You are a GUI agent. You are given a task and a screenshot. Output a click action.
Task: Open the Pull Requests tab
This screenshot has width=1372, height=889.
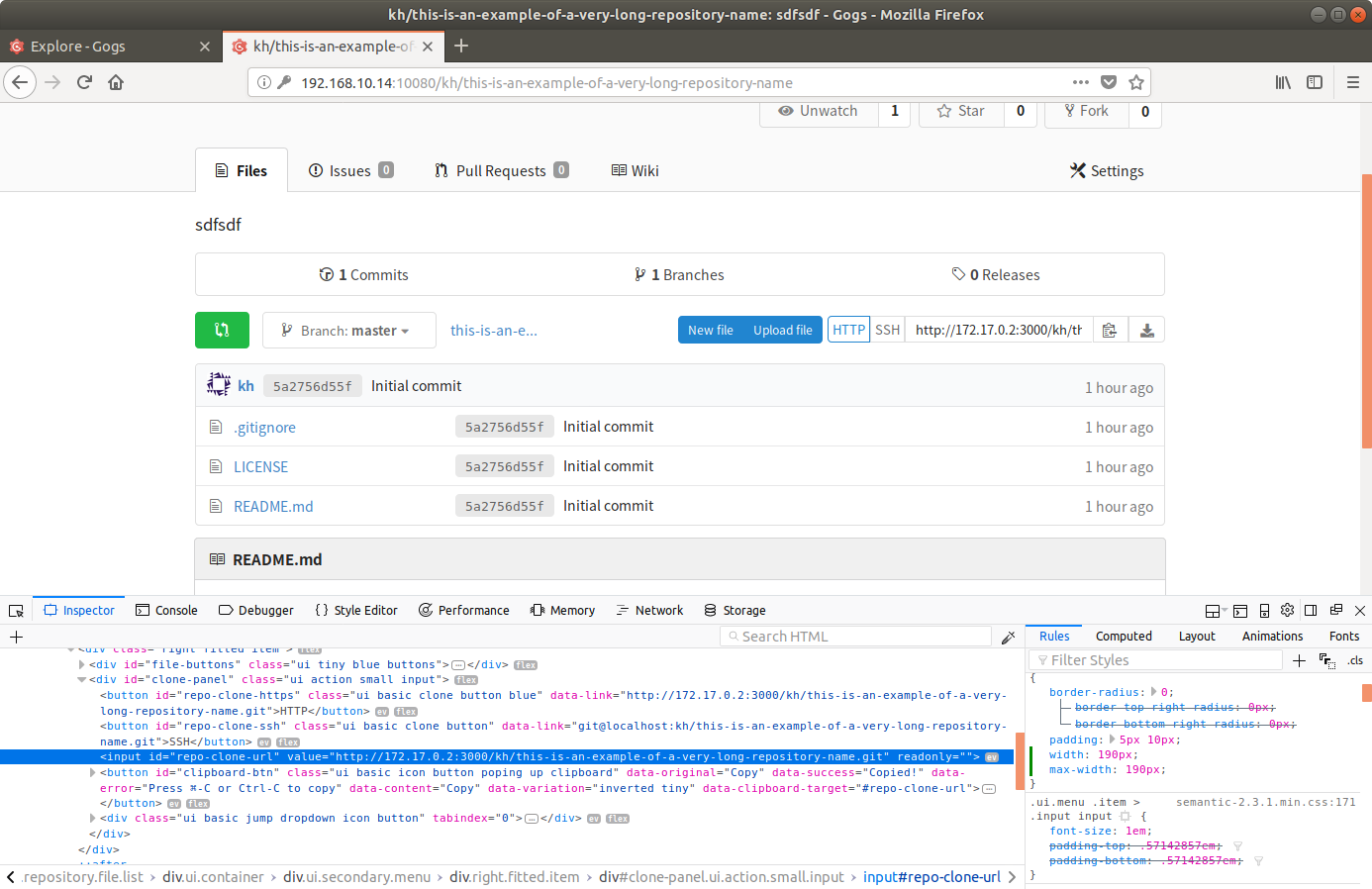tap(501, 170)
